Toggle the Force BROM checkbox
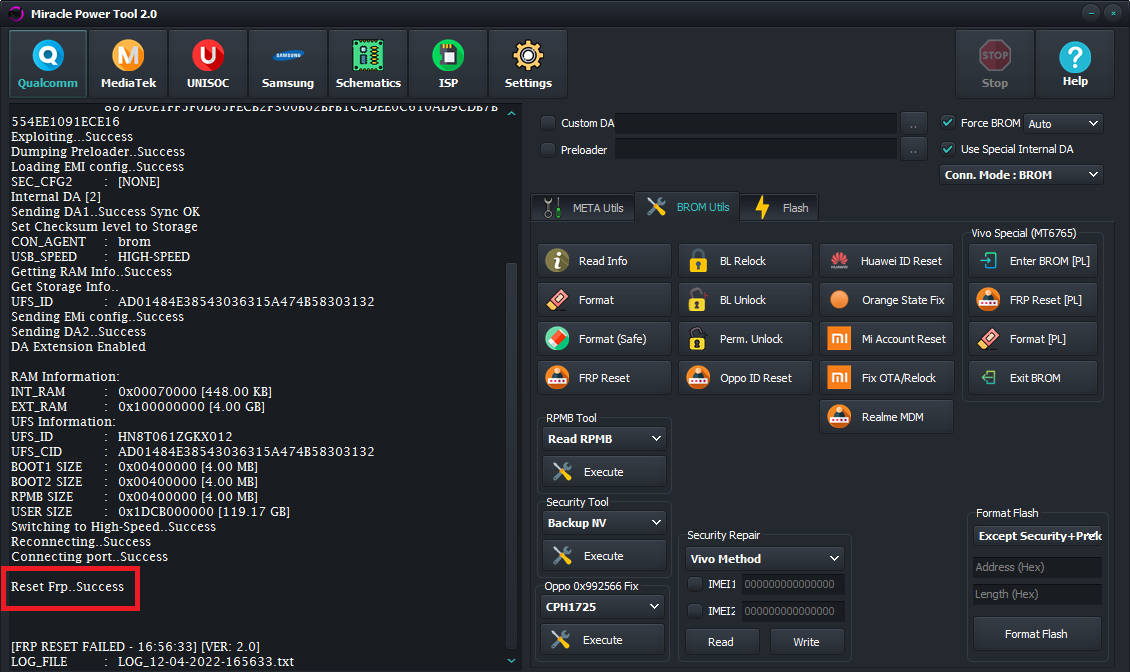Image resolution: width=1130 pixels, height=672 pixels. (x=948, y=123)
